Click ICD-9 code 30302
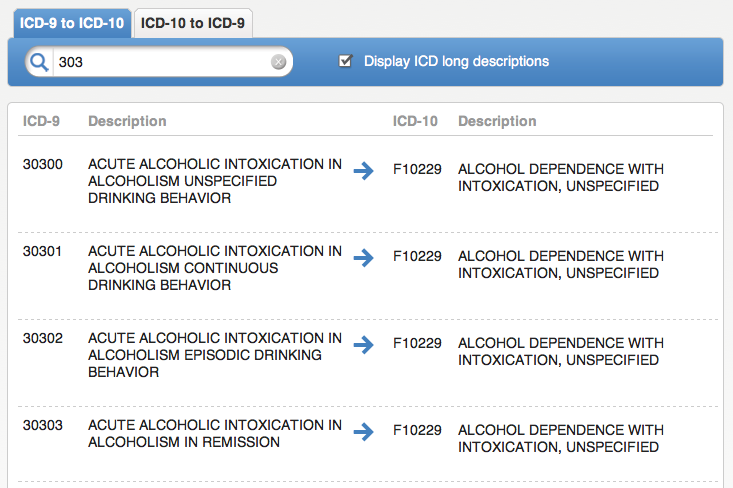The width and height of the screenshot is (733, 488). pyautogui.click(x=42, y=338)
